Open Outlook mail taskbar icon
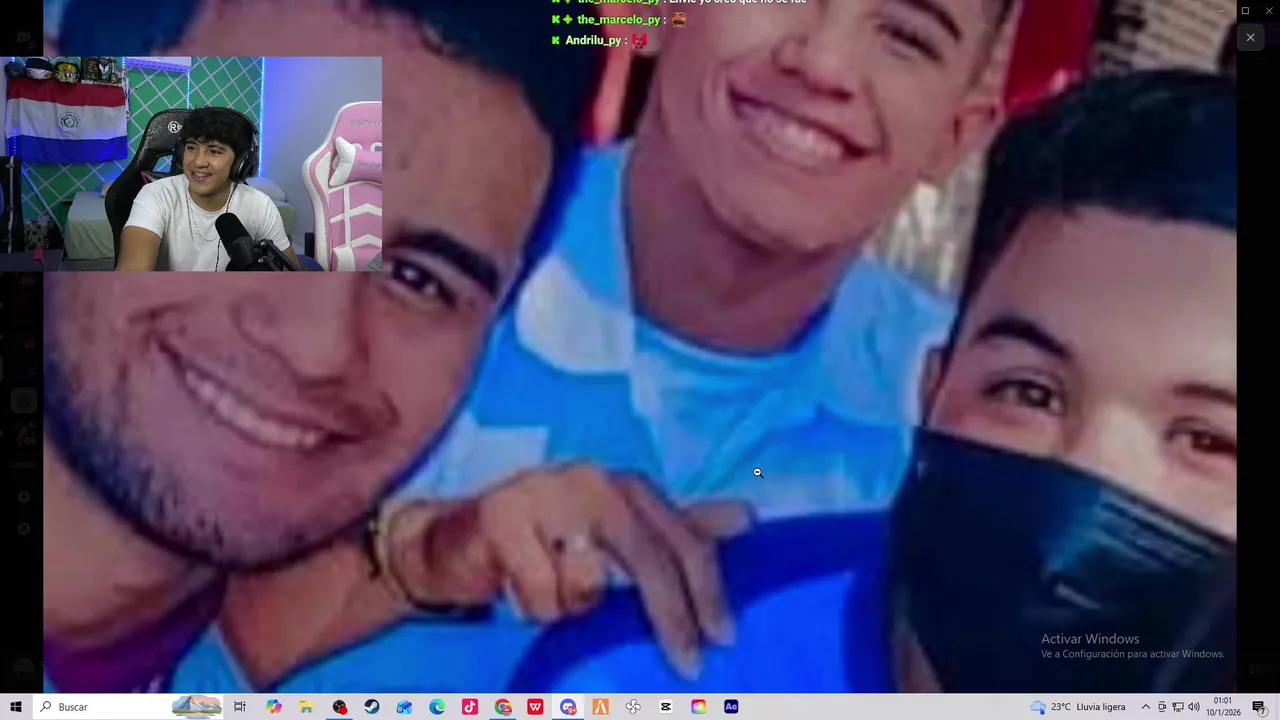 [404, 707]
